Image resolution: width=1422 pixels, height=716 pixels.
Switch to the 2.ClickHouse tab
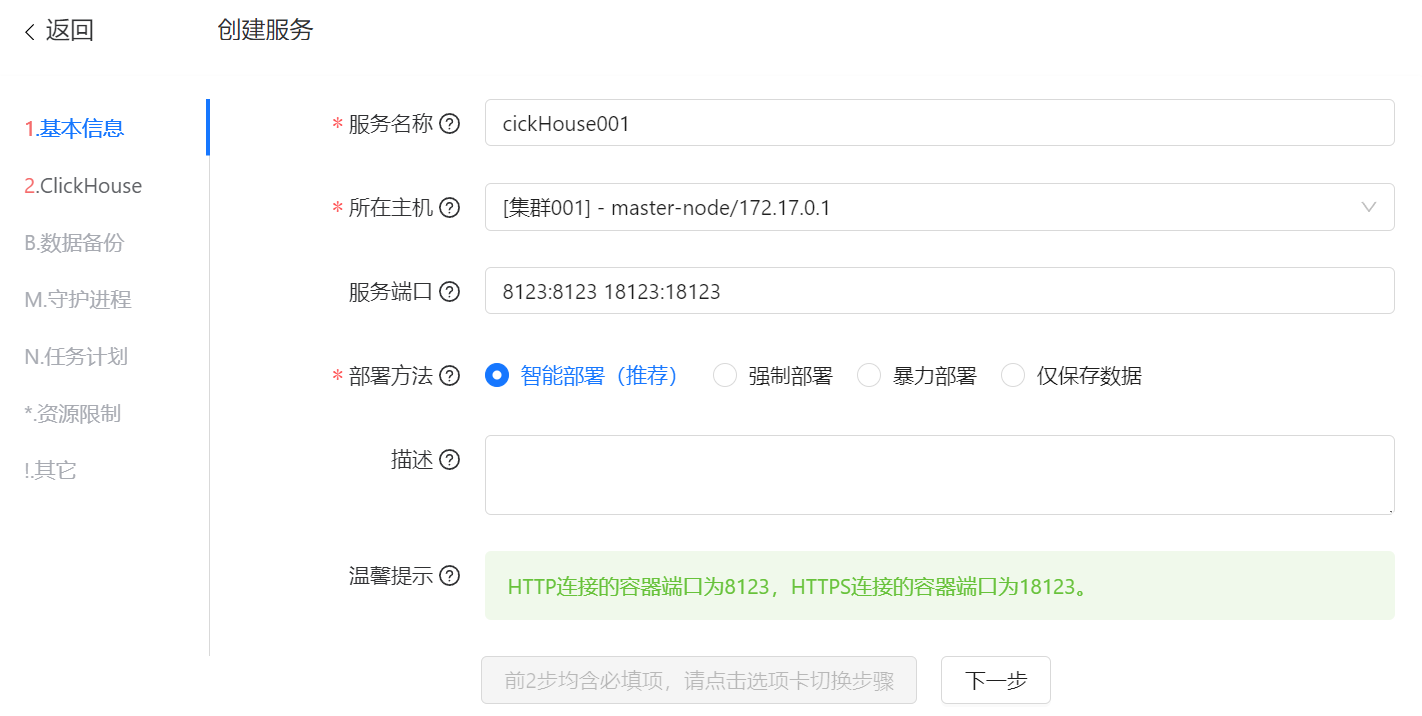pyautogui.click(x=83, y=186)
